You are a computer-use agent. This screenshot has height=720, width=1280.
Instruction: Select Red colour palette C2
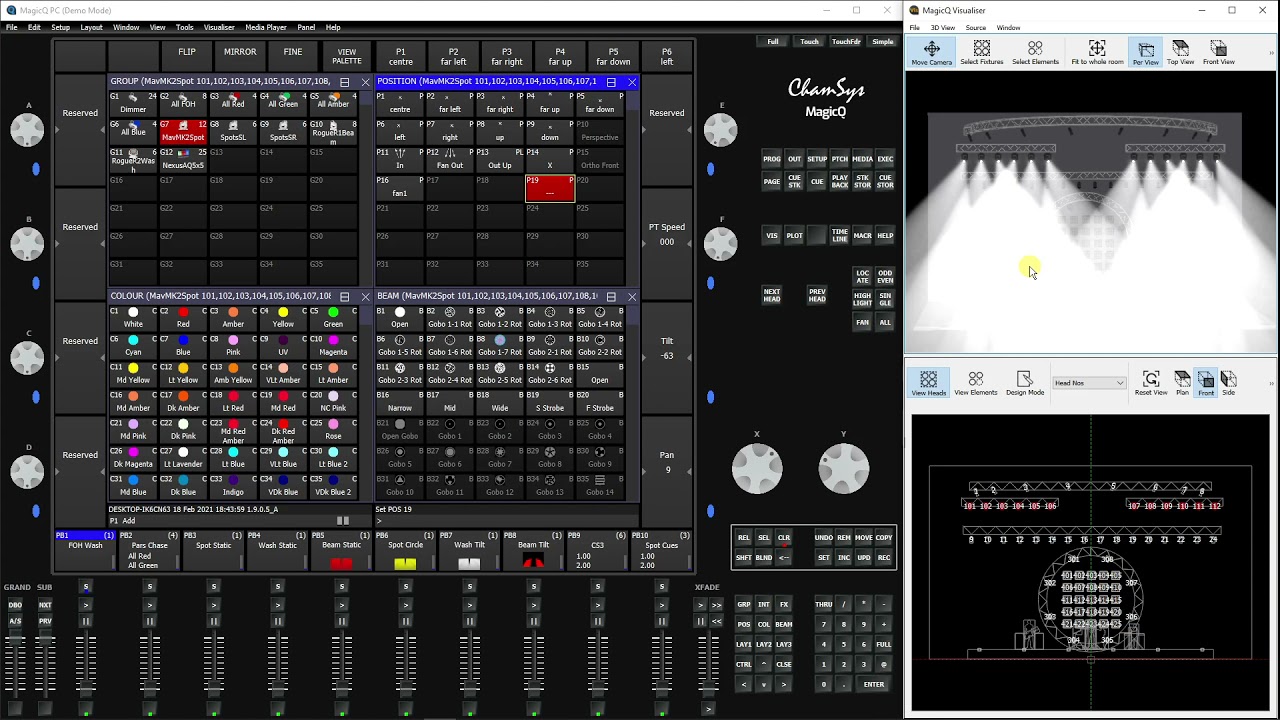pos(183,318)
